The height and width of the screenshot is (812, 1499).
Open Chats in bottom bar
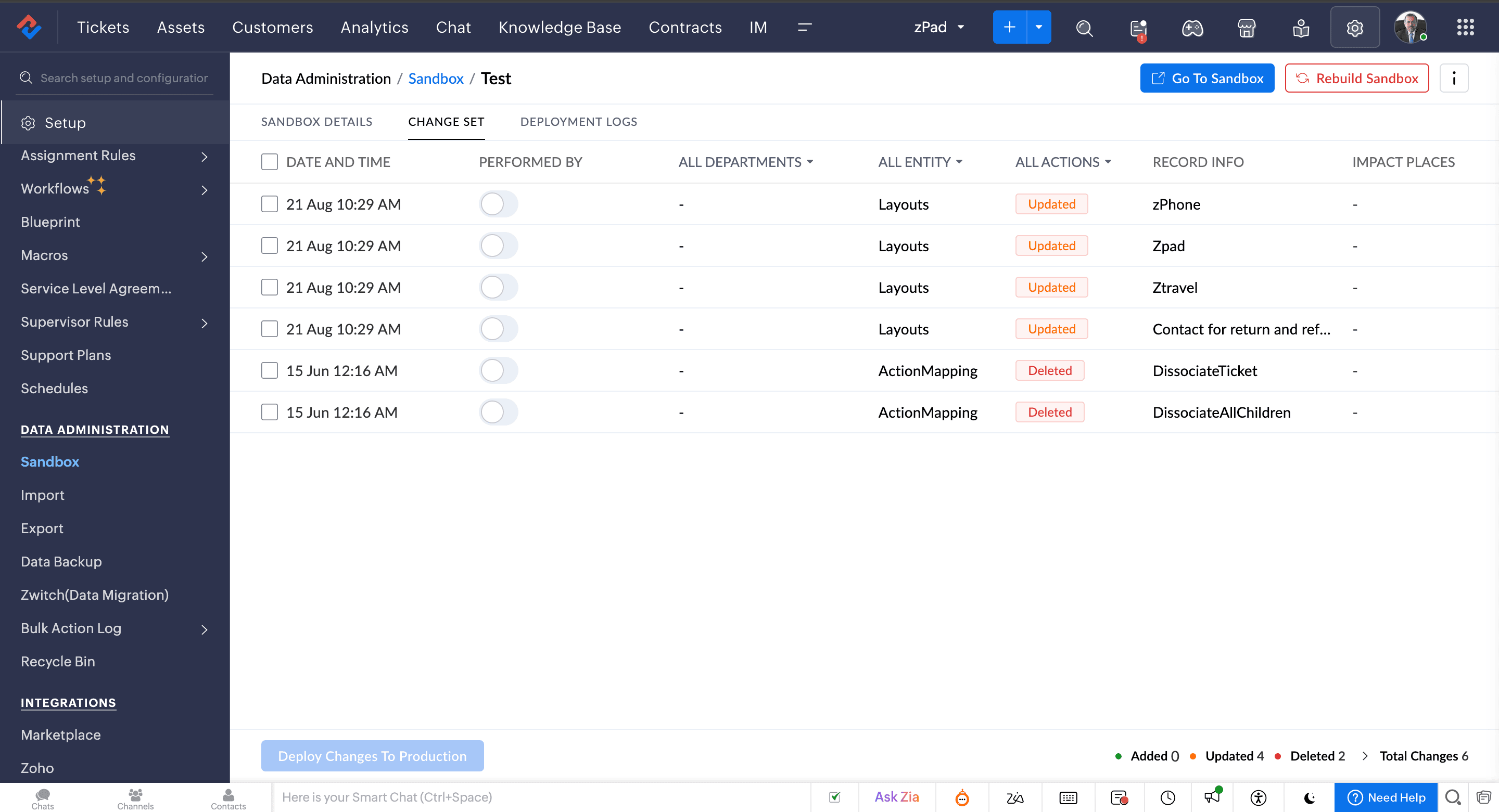(x=43, y=798)
